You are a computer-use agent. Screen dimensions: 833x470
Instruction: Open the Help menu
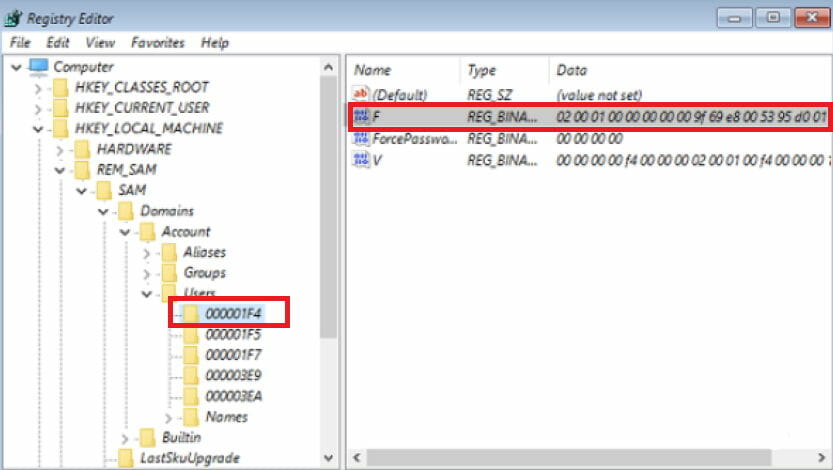click(215, 42)
